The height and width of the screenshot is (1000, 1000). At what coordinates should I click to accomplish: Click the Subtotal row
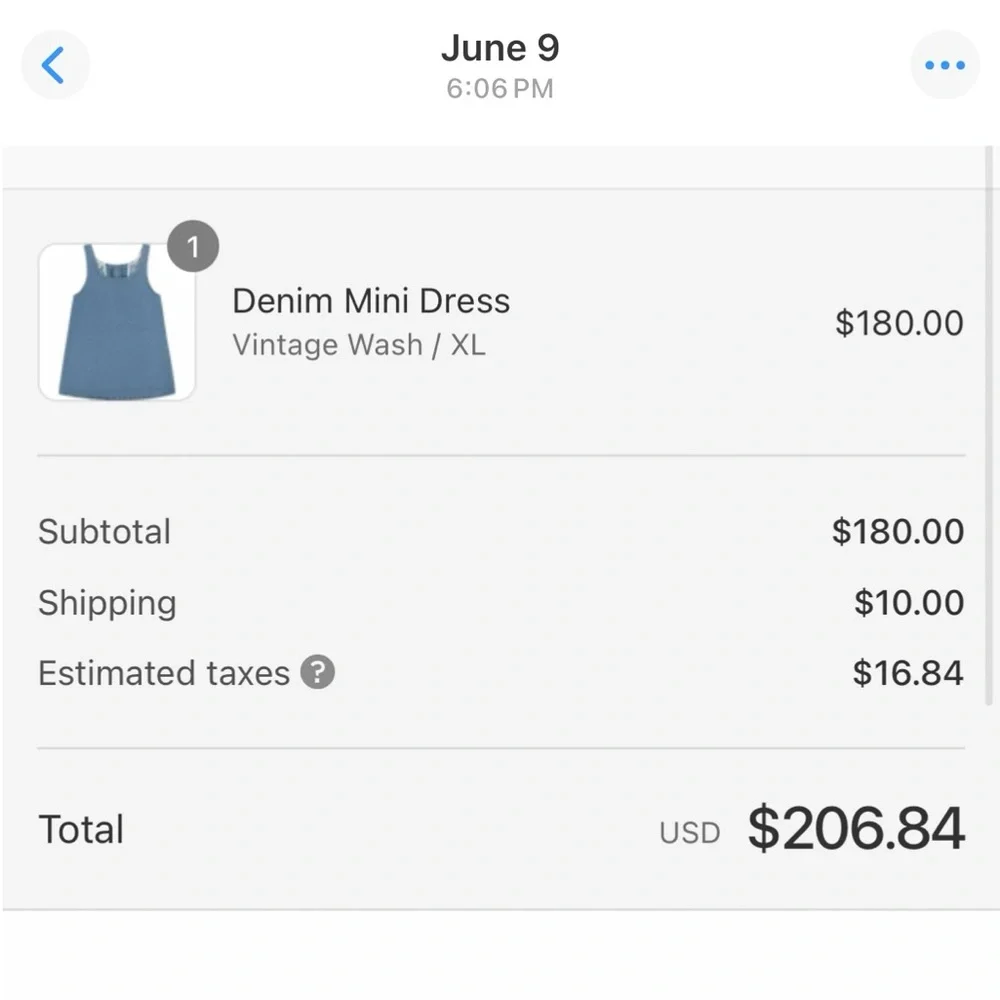pos(104,532)
